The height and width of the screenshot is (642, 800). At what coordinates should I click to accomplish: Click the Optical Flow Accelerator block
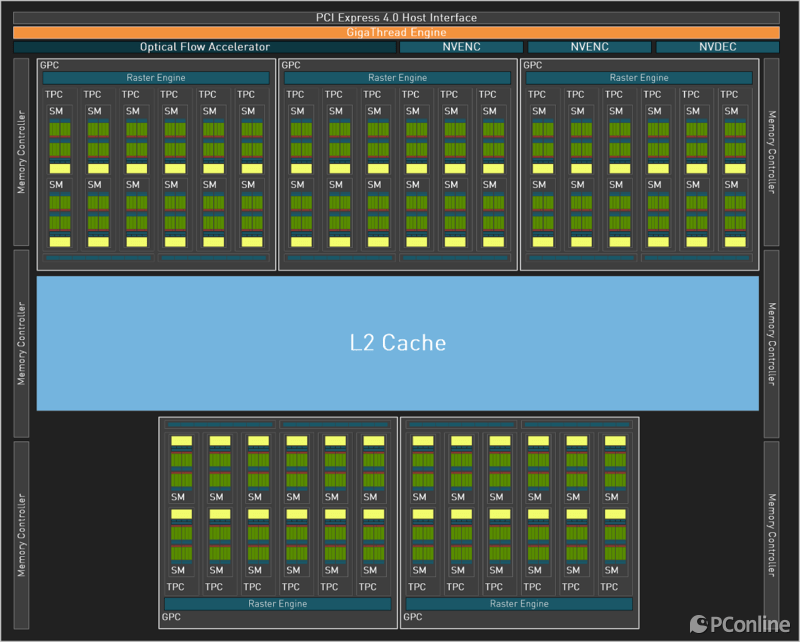(204, 47)
